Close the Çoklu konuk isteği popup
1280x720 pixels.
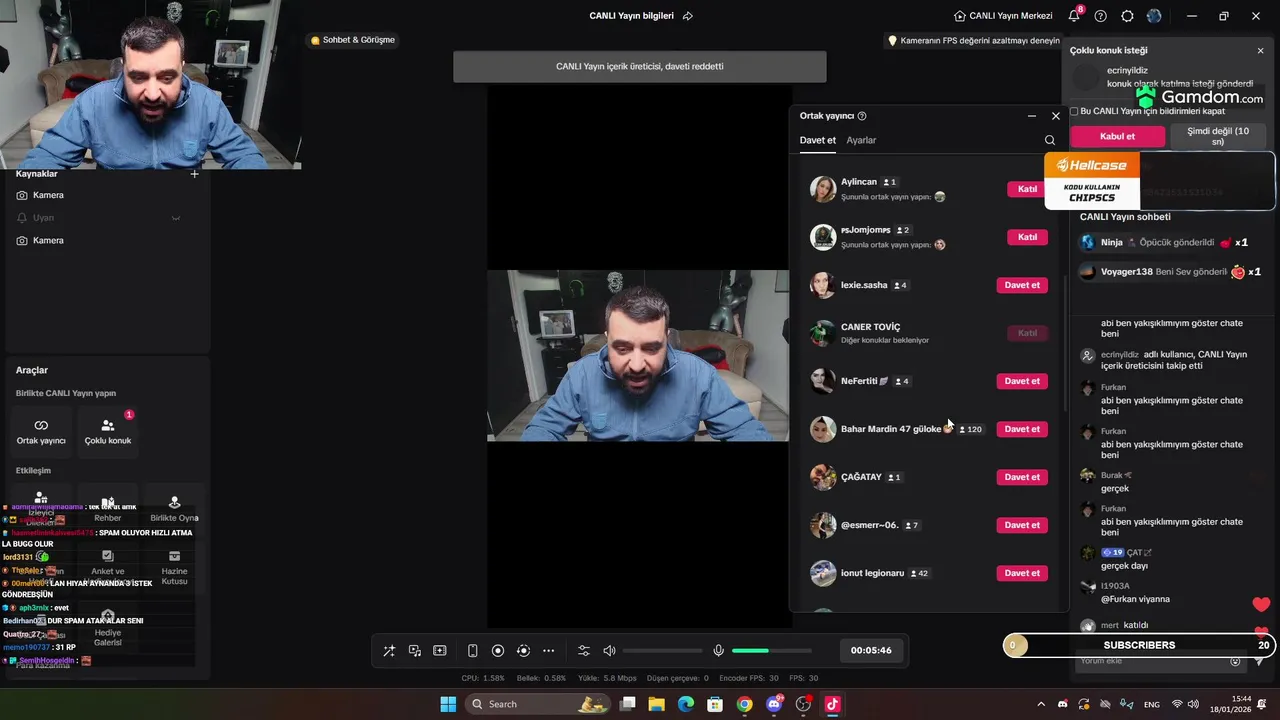(x=1260, y=50)
